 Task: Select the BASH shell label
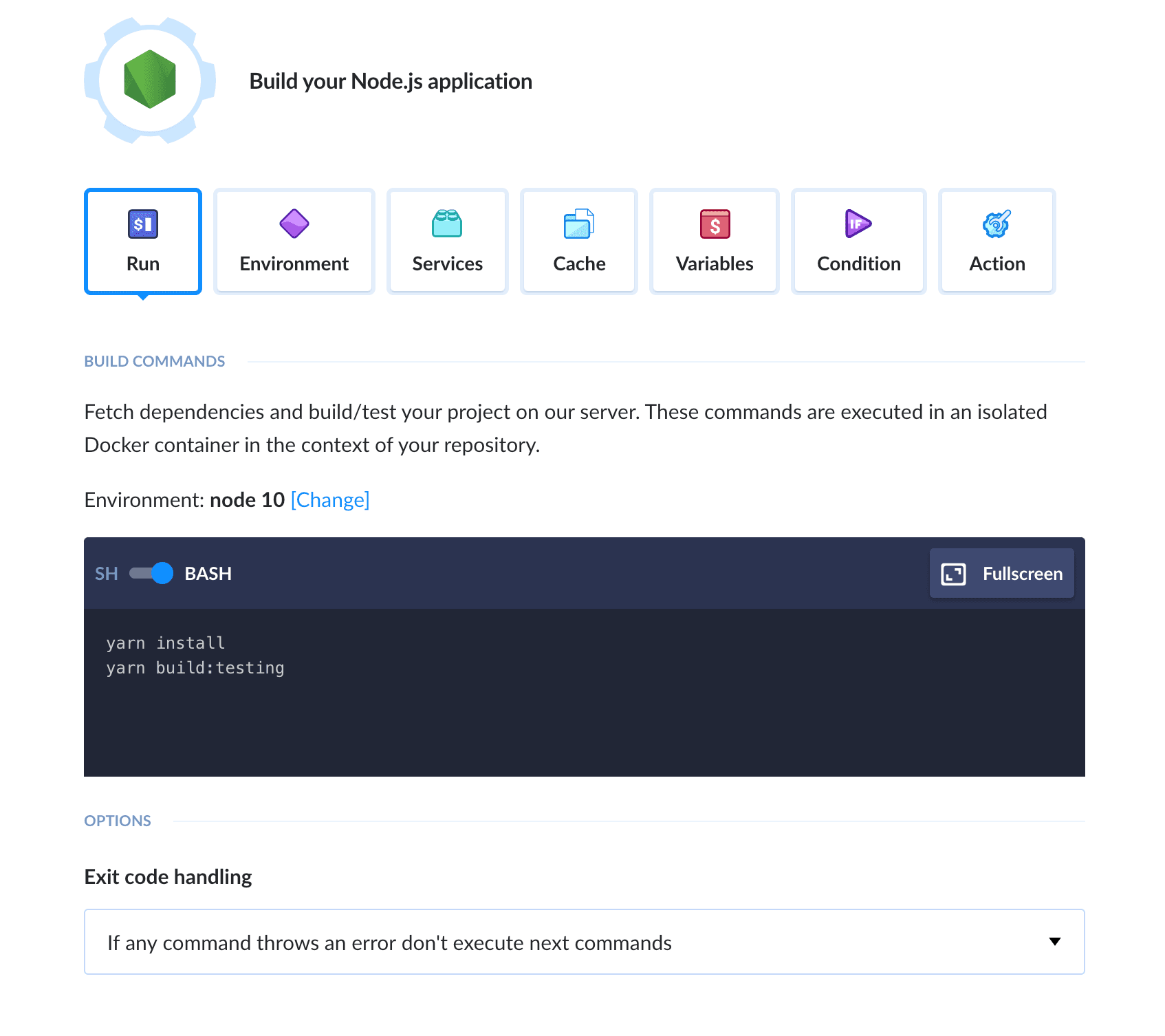coord(208,574)
